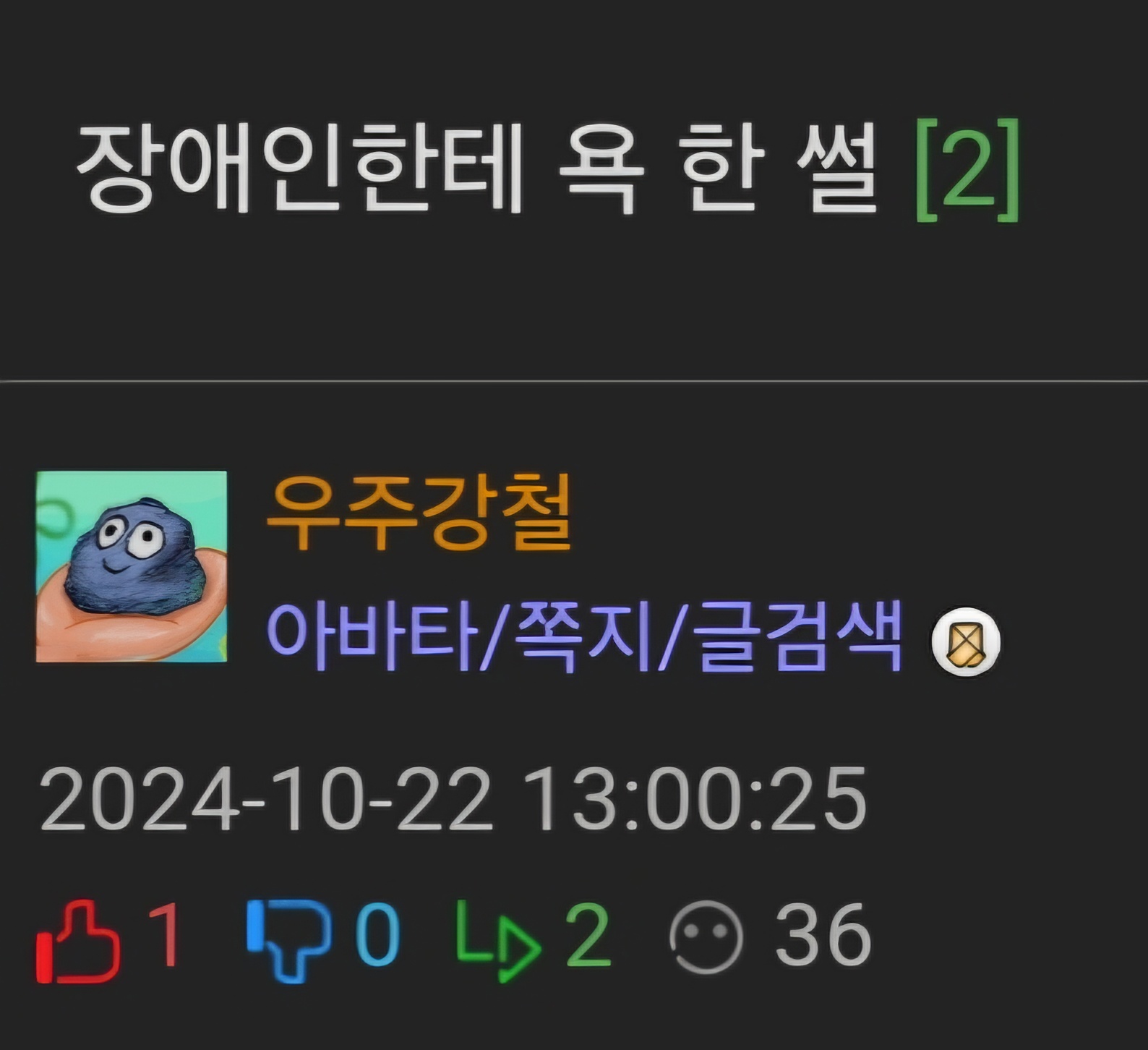Click the 2024-10-22 13:00:25 timestamp

453,800
